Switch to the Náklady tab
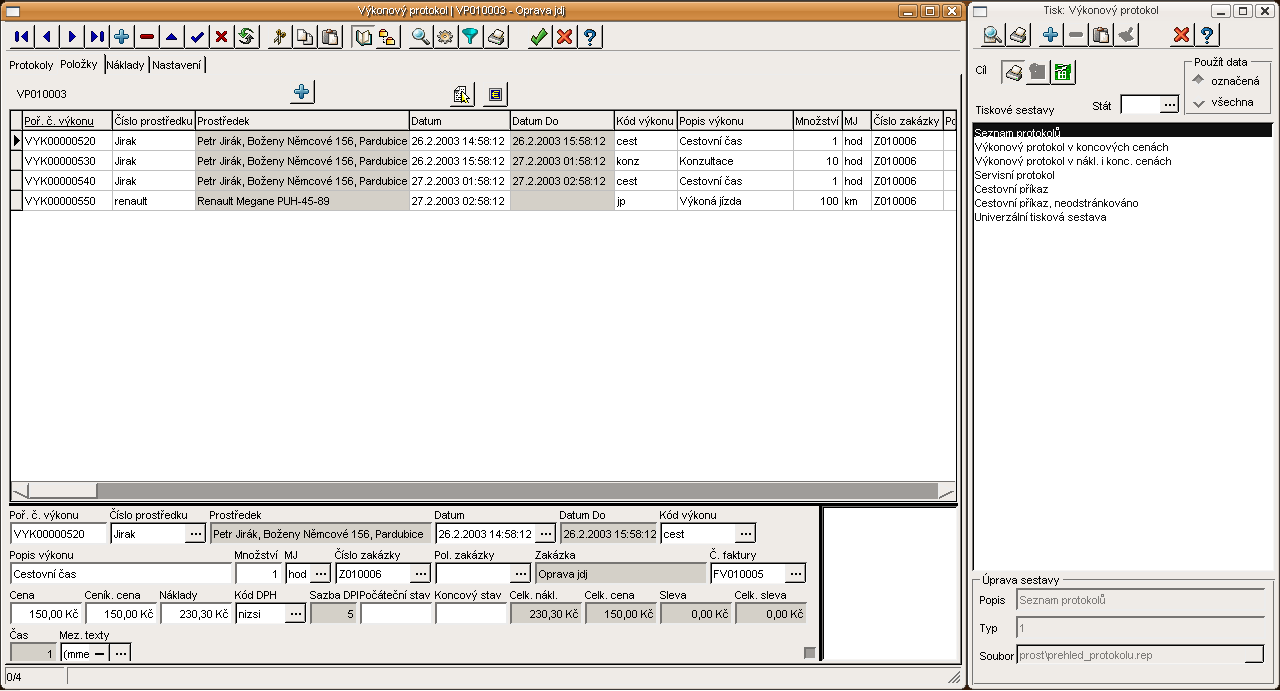This screenshot has width=1280, height=691. pyautogui.click(x=126, y=65)
